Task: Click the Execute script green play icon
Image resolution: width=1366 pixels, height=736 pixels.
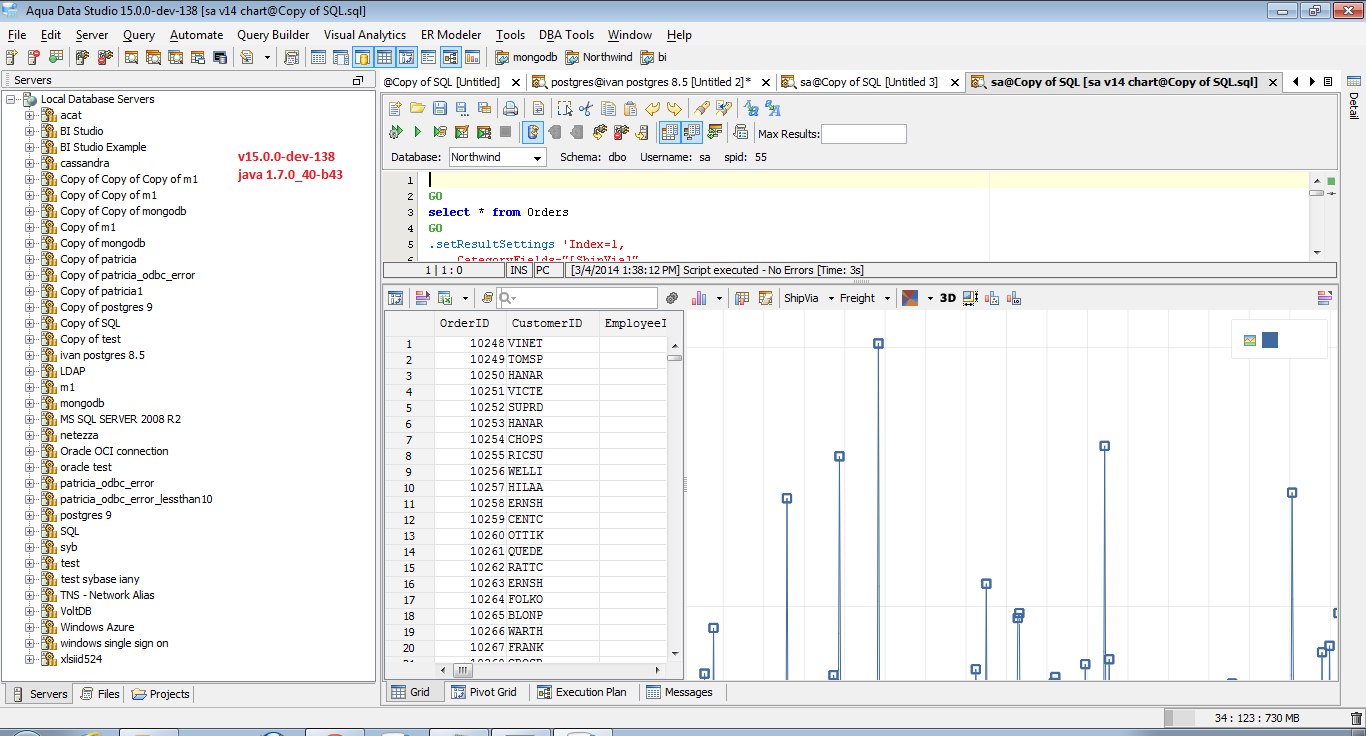Action: point(418,132)
